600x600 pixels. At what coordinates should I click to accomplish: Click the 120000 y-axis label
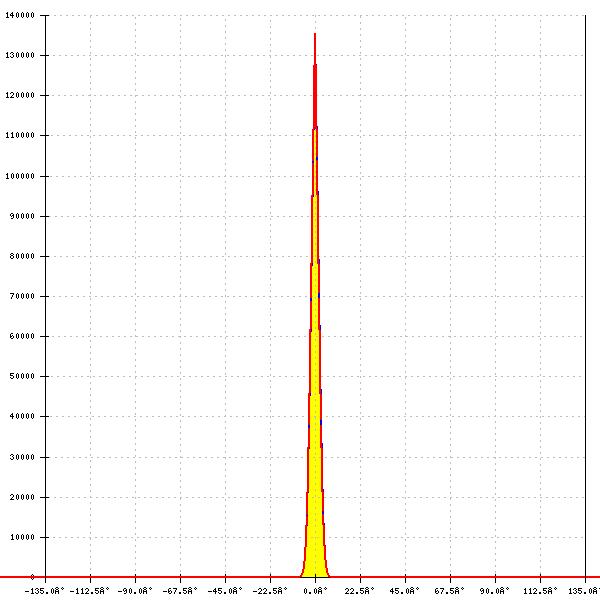20,96
